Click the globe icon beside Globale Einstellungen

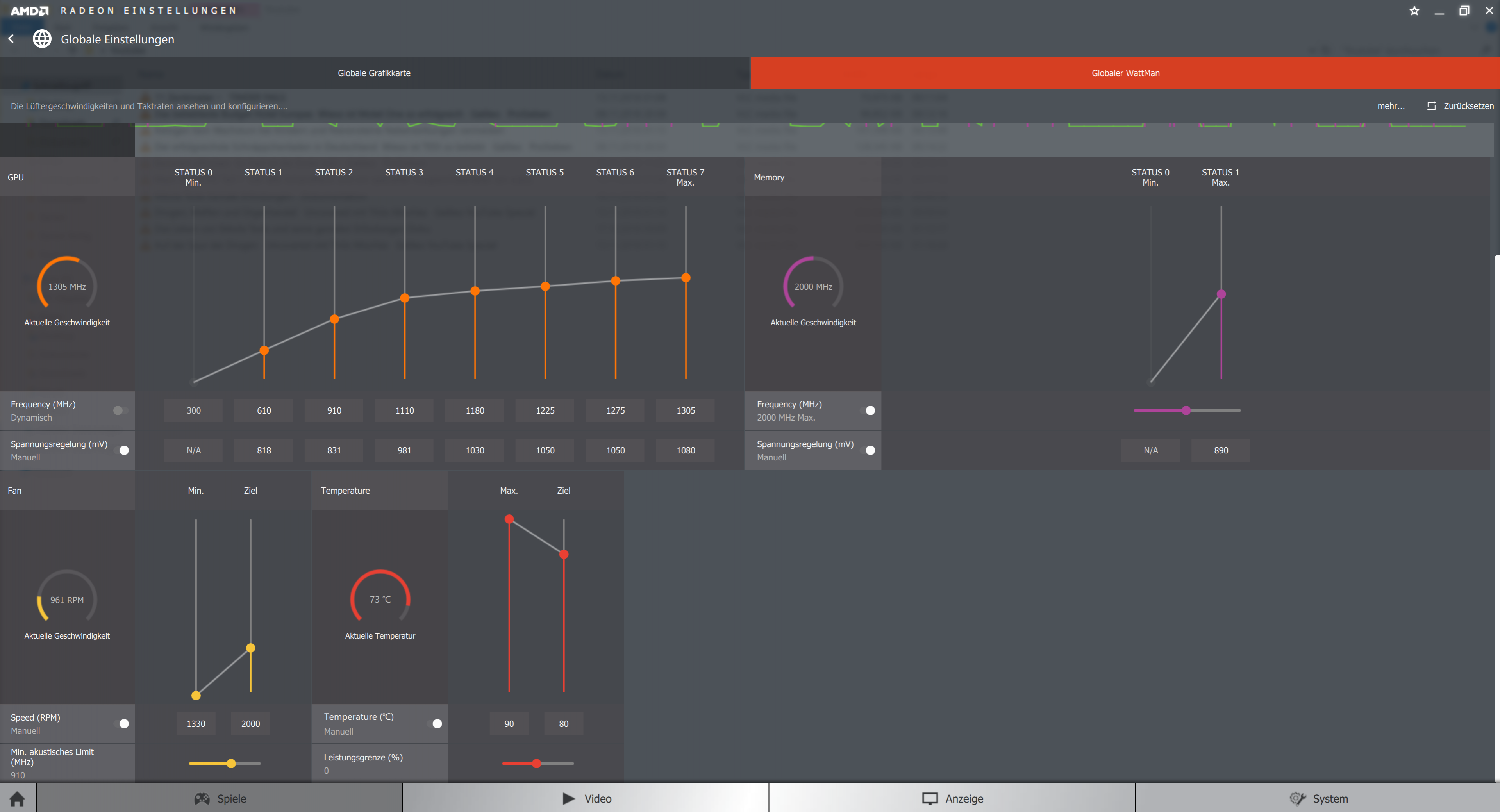click(x=42, y=38)
